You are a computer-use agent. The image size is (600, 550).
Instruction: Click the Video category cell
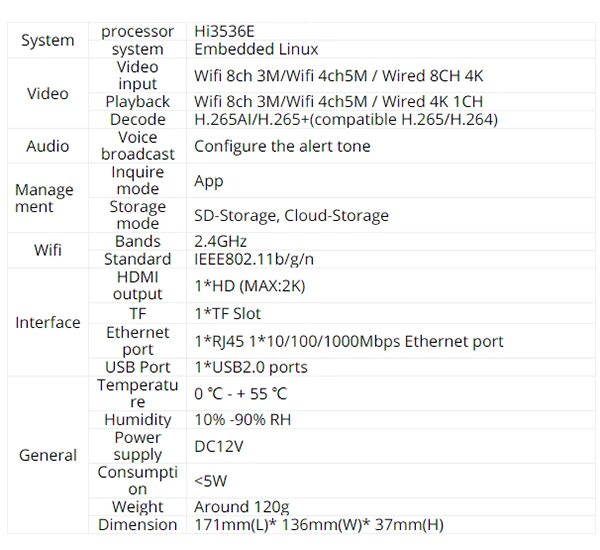[x=47, y=93]
